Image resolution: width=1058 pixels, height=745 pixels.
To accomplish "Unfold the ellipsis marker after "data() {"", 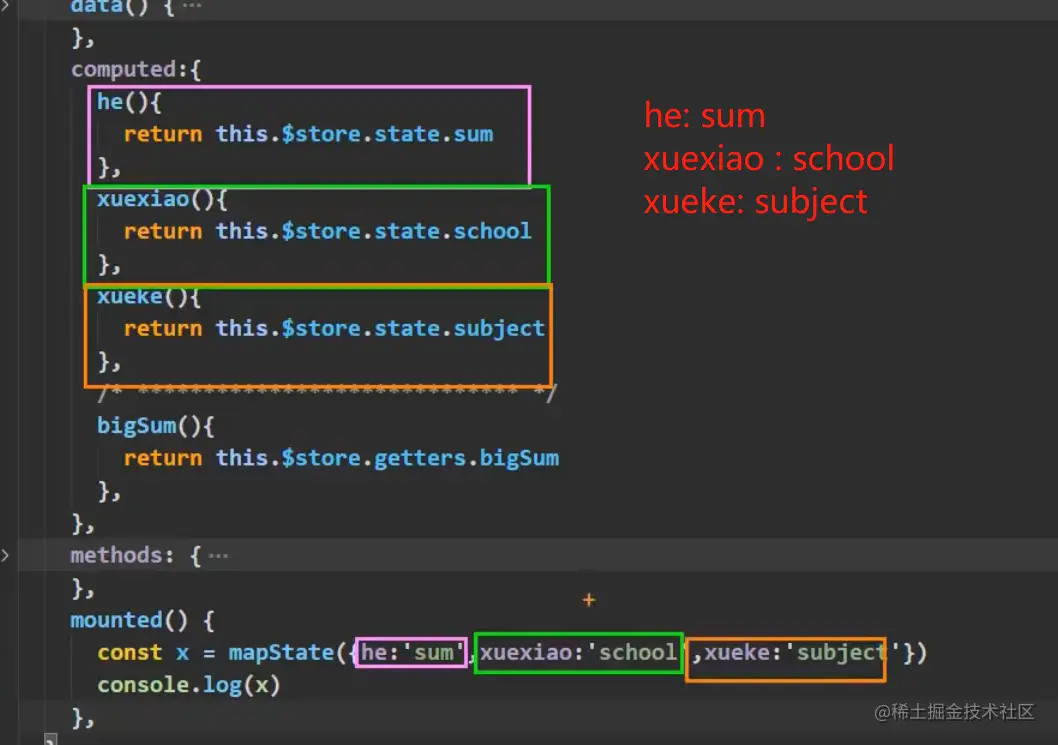I will pos(192,6).
